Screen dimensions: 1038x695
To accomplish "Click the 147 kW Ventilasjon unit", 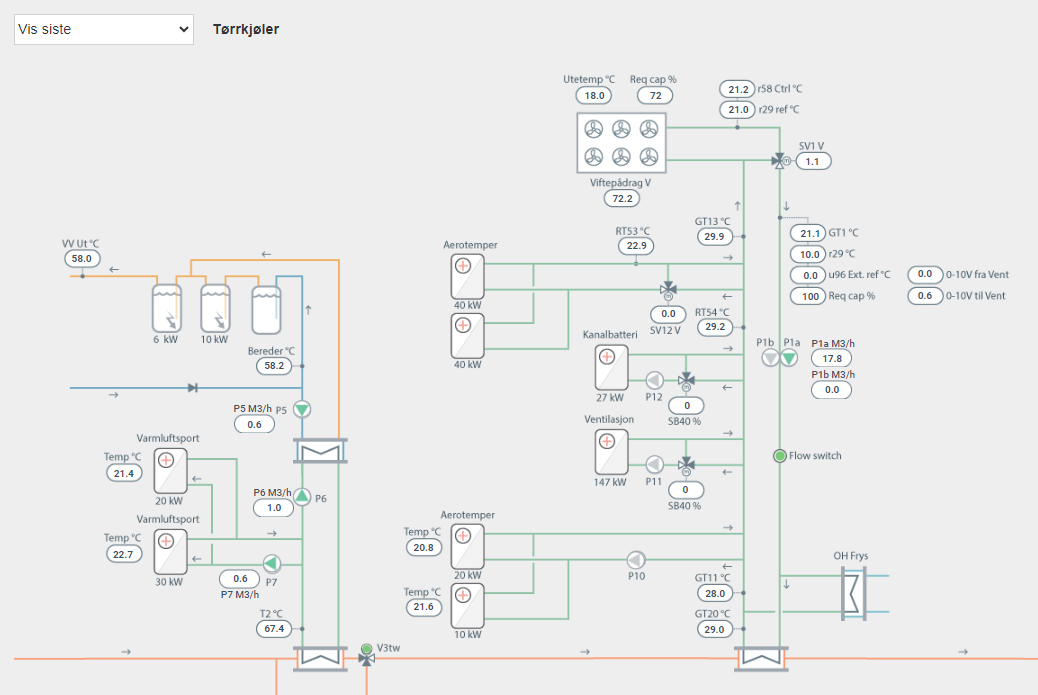I will click(610, 452).
